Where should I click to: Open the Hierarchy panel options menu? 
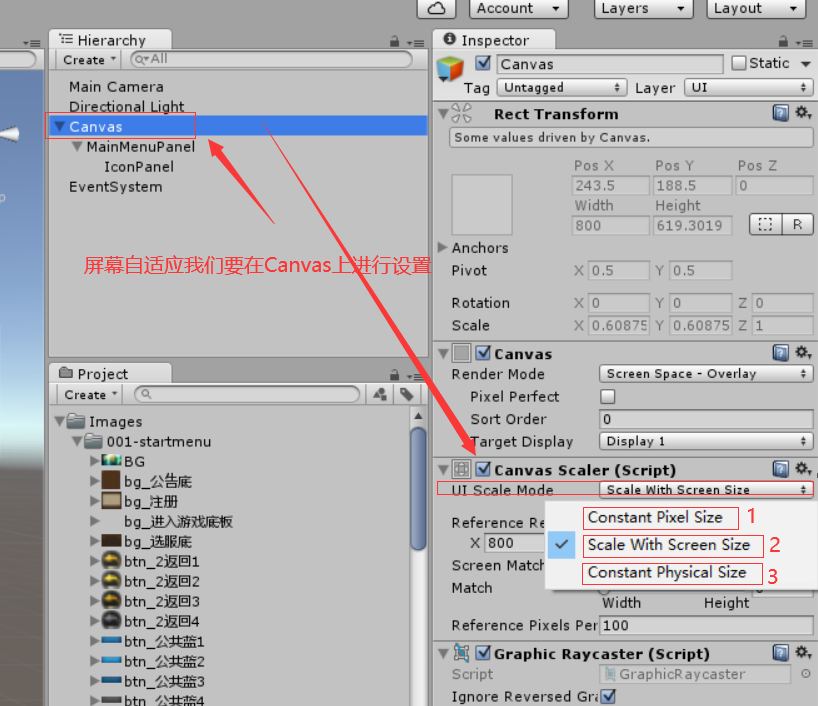(x=416, y=43)
